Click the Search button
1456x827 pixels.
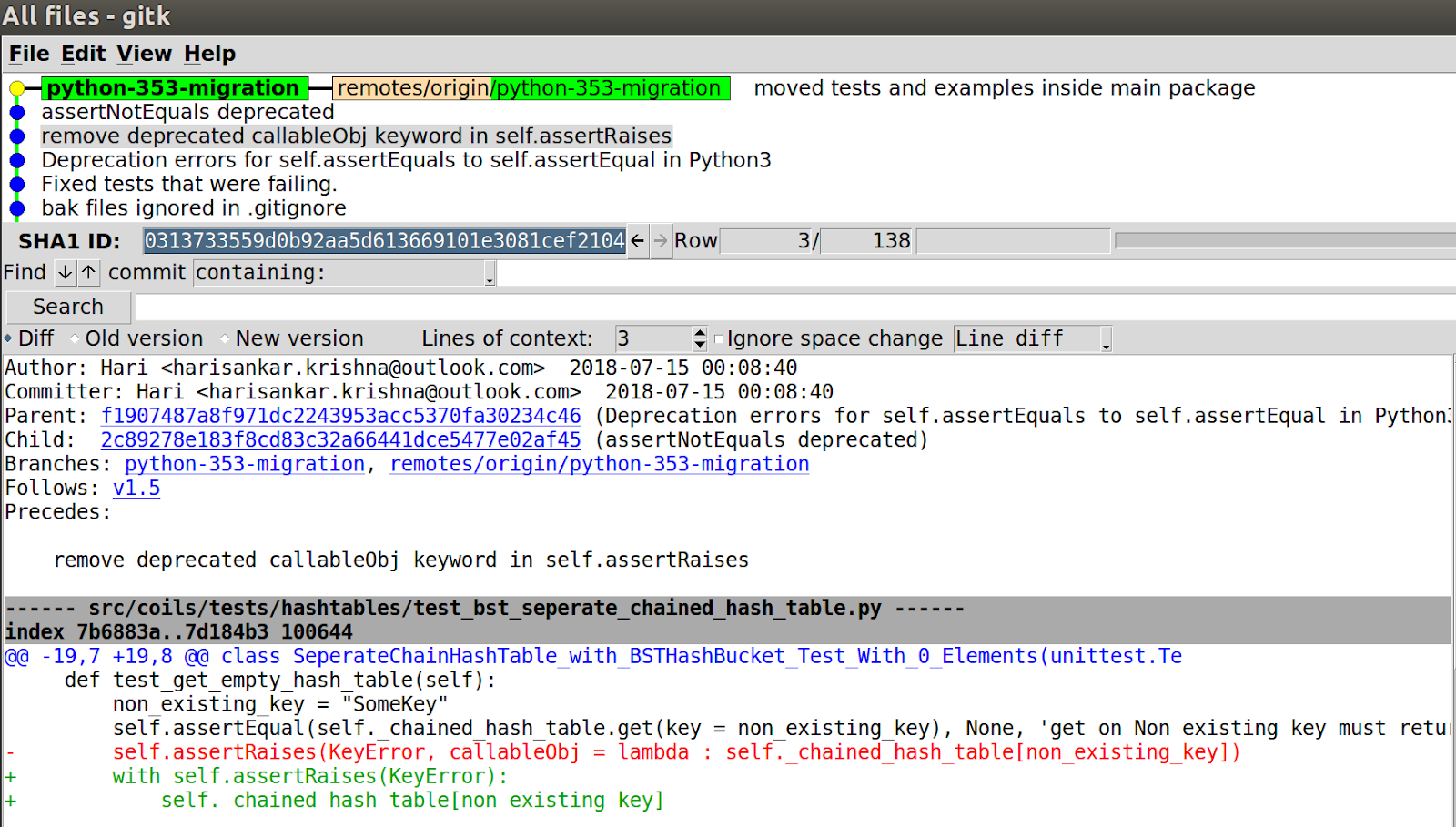click(x=67, y=307)
